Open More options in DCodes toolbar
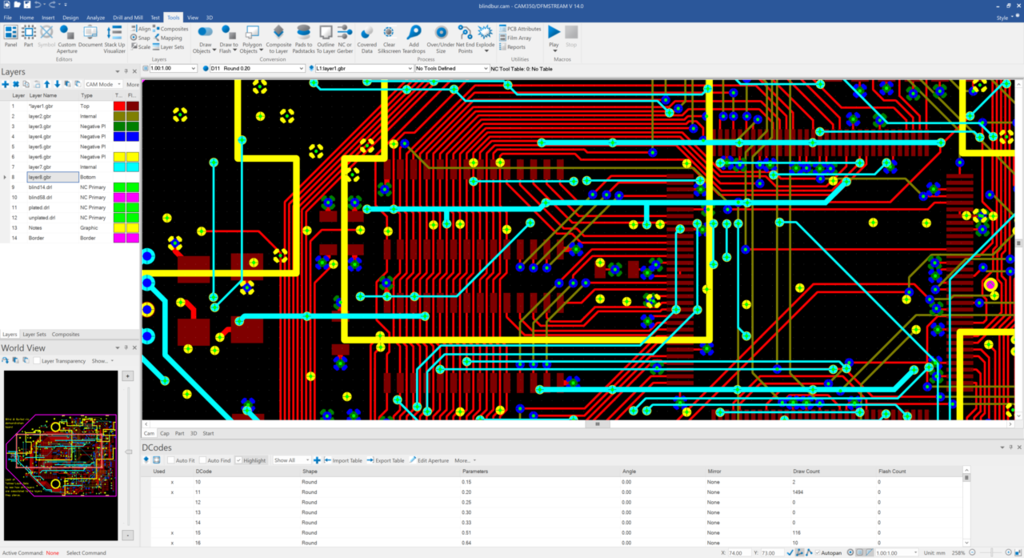The height and width of the screenshot is (558, 1024). [x=464, y=461]
